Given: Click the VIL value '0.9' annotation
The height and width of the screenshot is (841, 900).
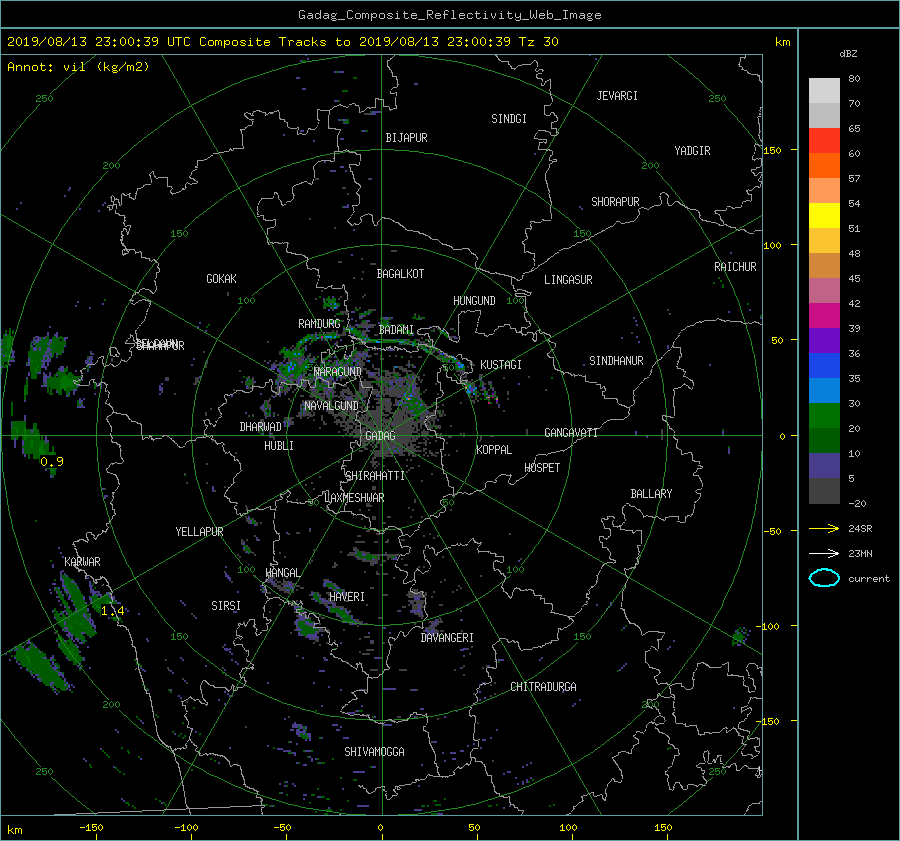Looking at the screenshot, I should coord(52,462).
